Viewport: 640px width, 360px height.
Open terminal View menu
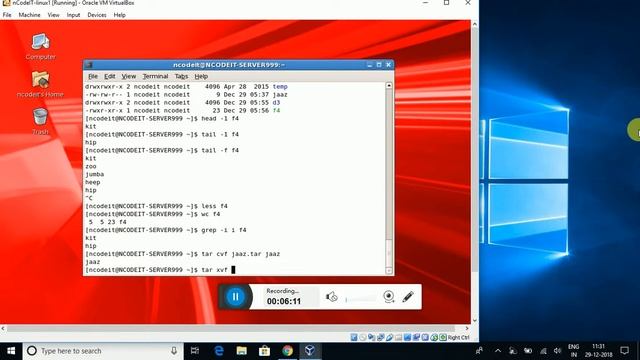tap(129, 76)
